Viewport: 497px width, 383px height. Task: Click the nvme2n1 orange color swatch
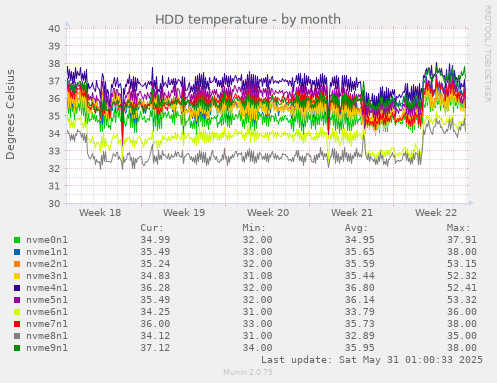click(17, 264)
